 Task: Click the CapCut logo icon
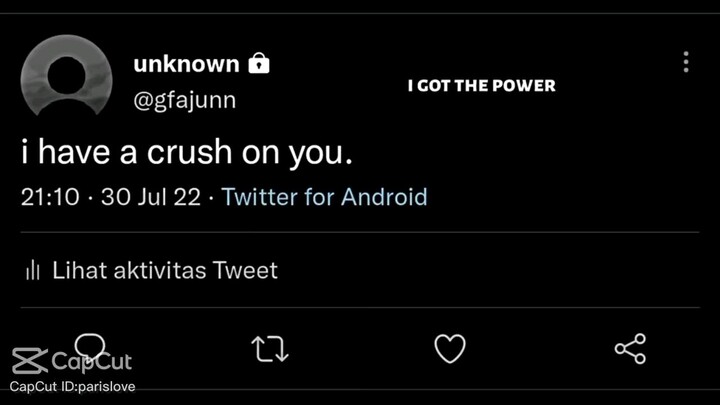pos(28,360)
